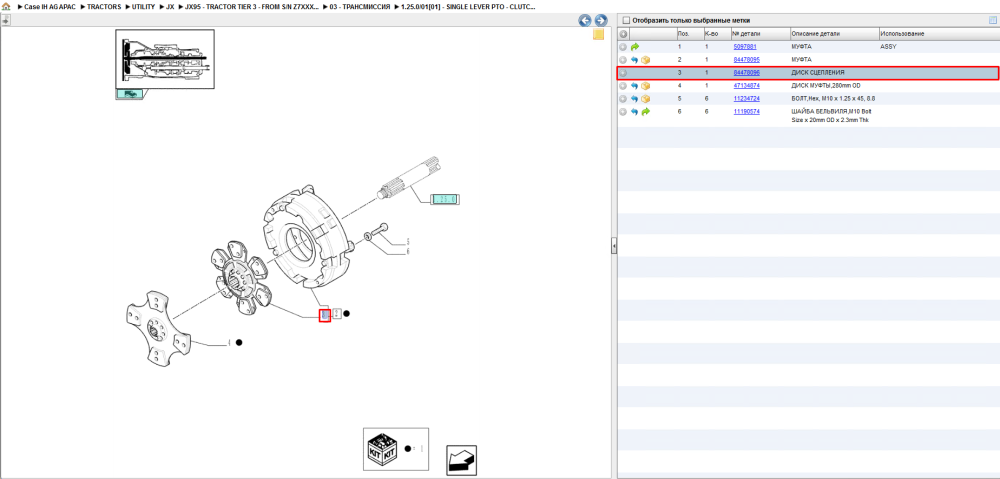Open part number link 84478095
The height and width of the screenshot is (479, 1000).
[746, 60]
